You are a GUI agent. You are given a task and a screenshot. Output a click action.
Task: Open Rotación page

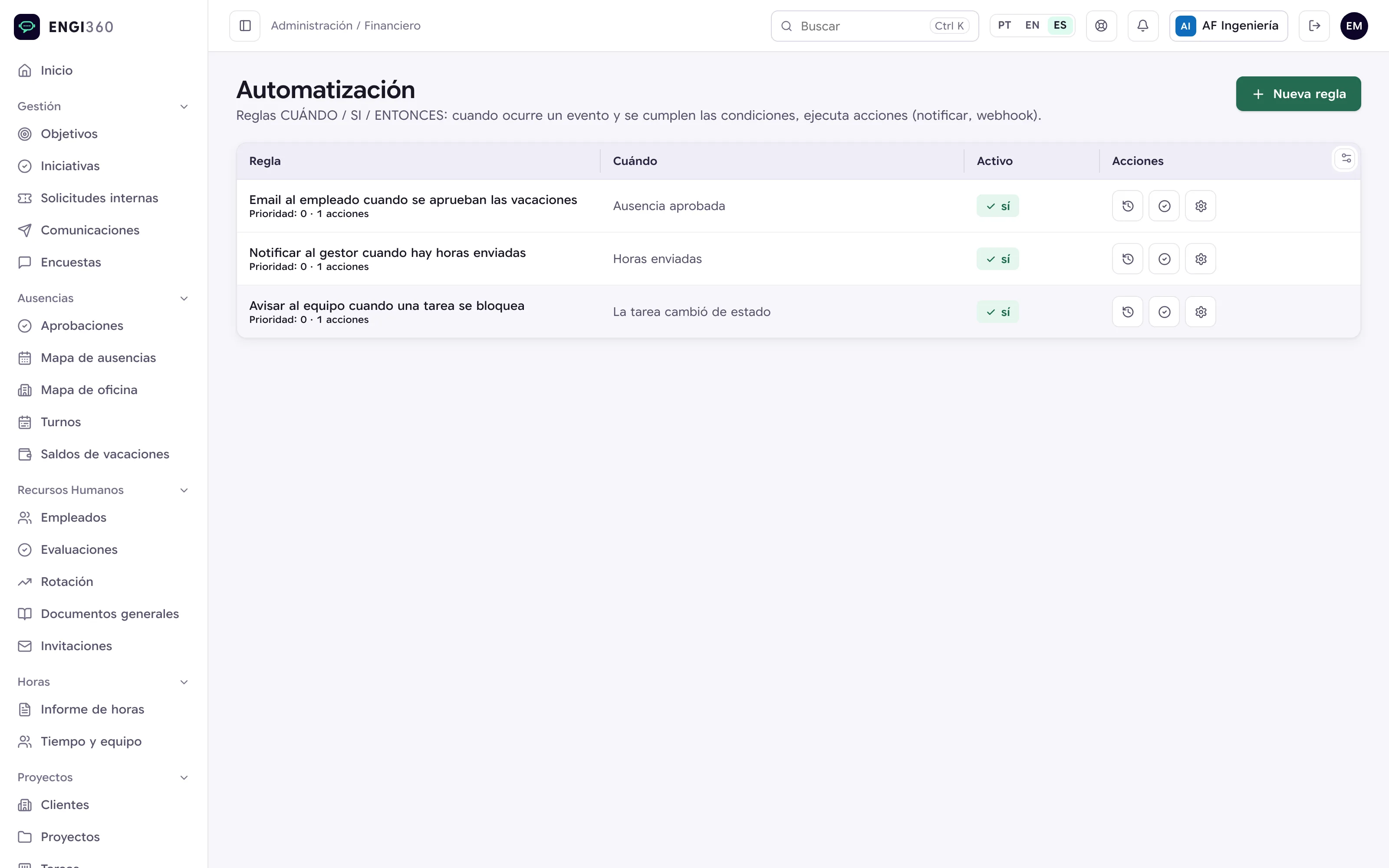(103, 582)
